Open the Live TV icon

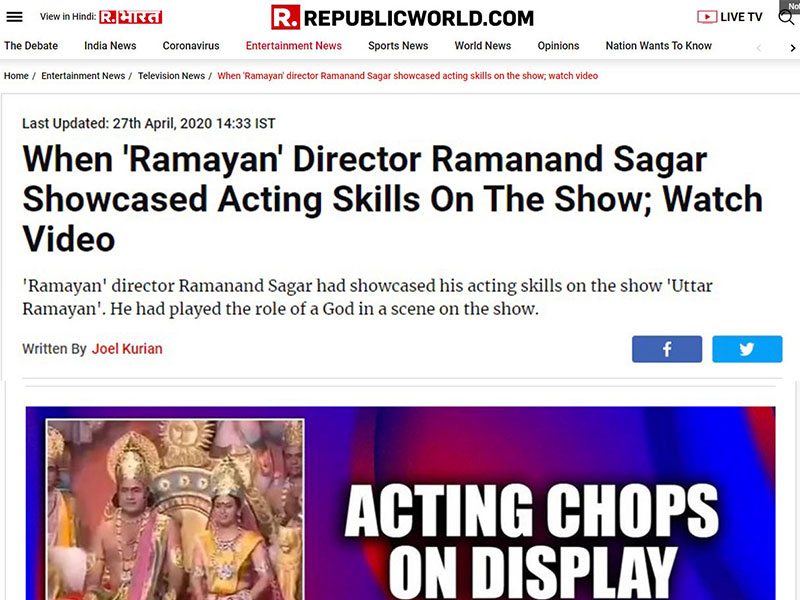click(x=707, y=17)
